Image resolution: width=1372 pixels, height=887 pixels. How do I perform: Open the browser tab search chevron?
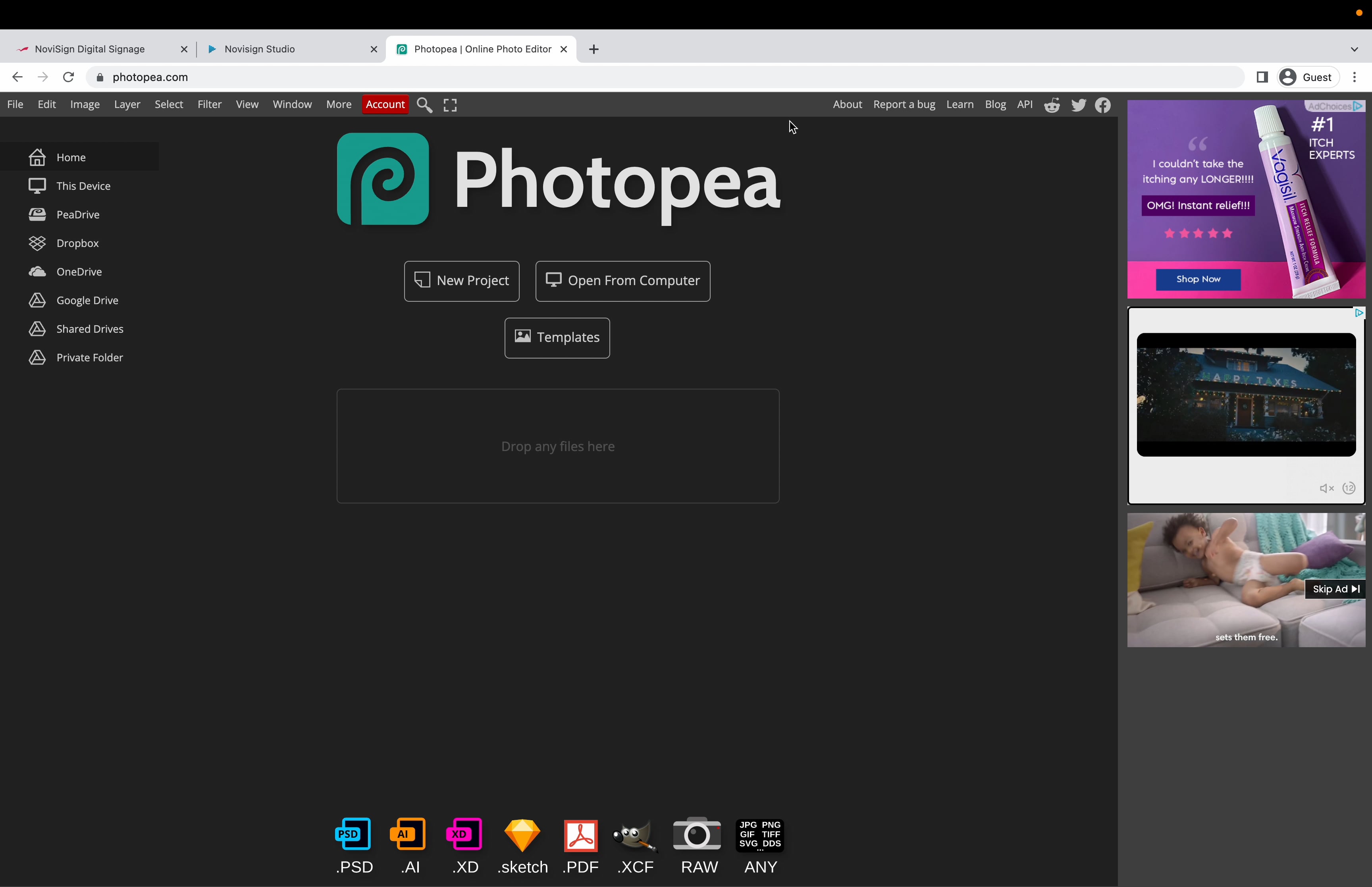coord(1355,49)
